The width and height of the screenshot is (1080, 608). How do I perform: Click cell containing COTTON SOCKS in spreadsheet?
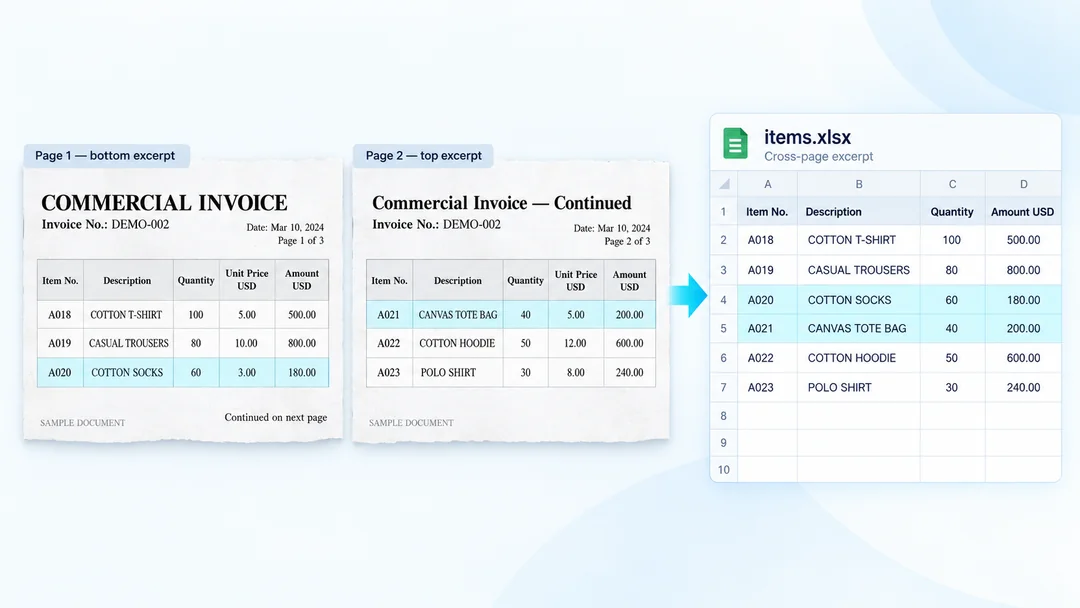tap(858, 300)
